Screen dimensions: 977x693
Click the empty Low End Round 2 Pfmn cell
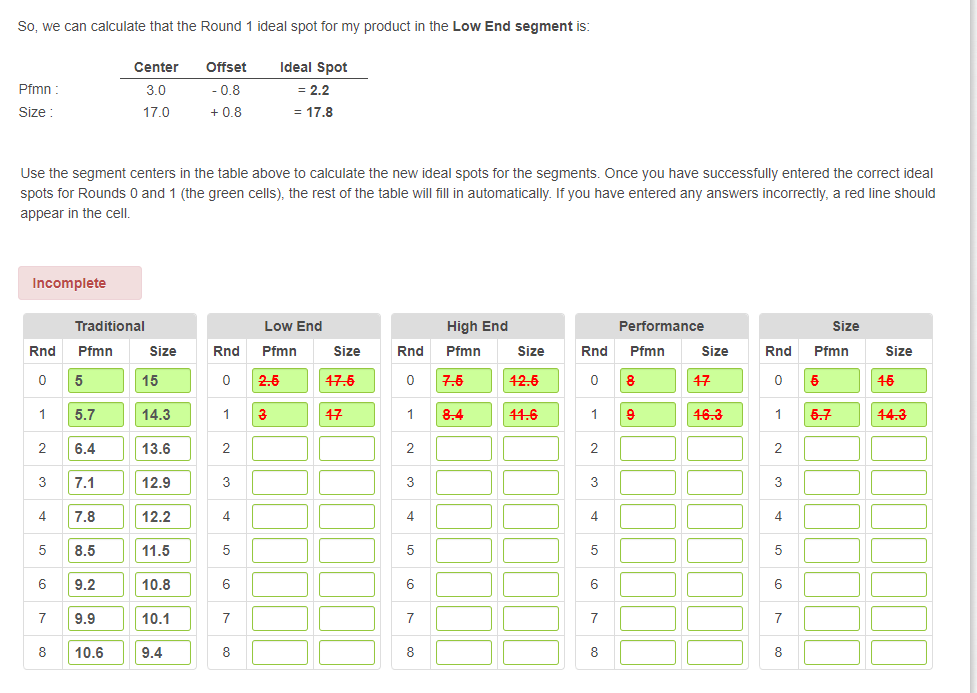click(279, 448)
